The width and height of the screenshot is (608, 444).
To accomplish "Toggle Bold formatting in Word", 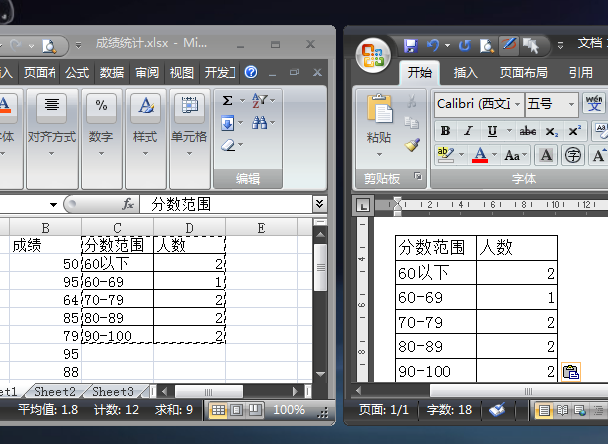I will pos(446,131).
